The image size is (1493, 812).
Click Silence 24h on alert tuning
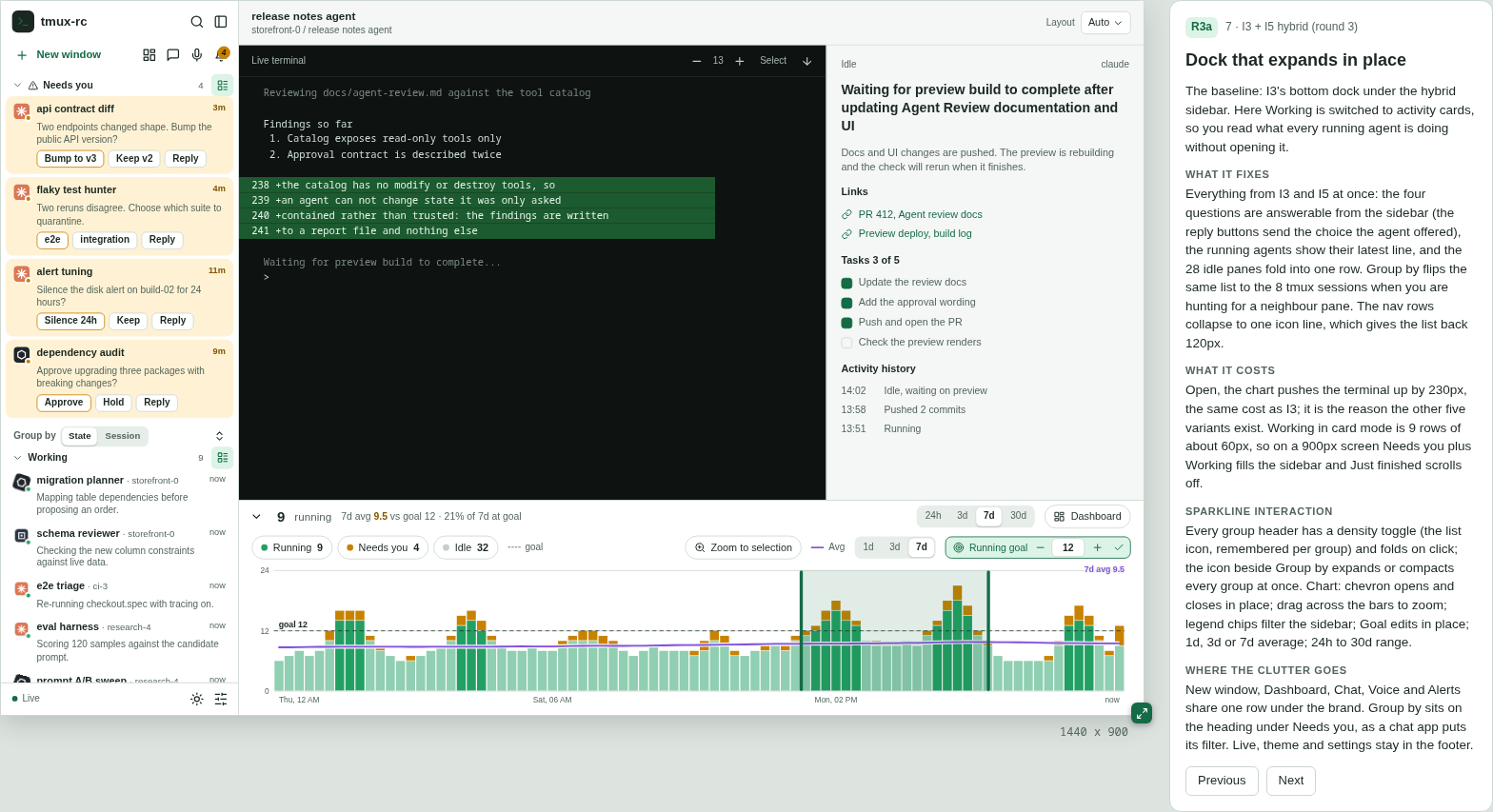(70, 321)
